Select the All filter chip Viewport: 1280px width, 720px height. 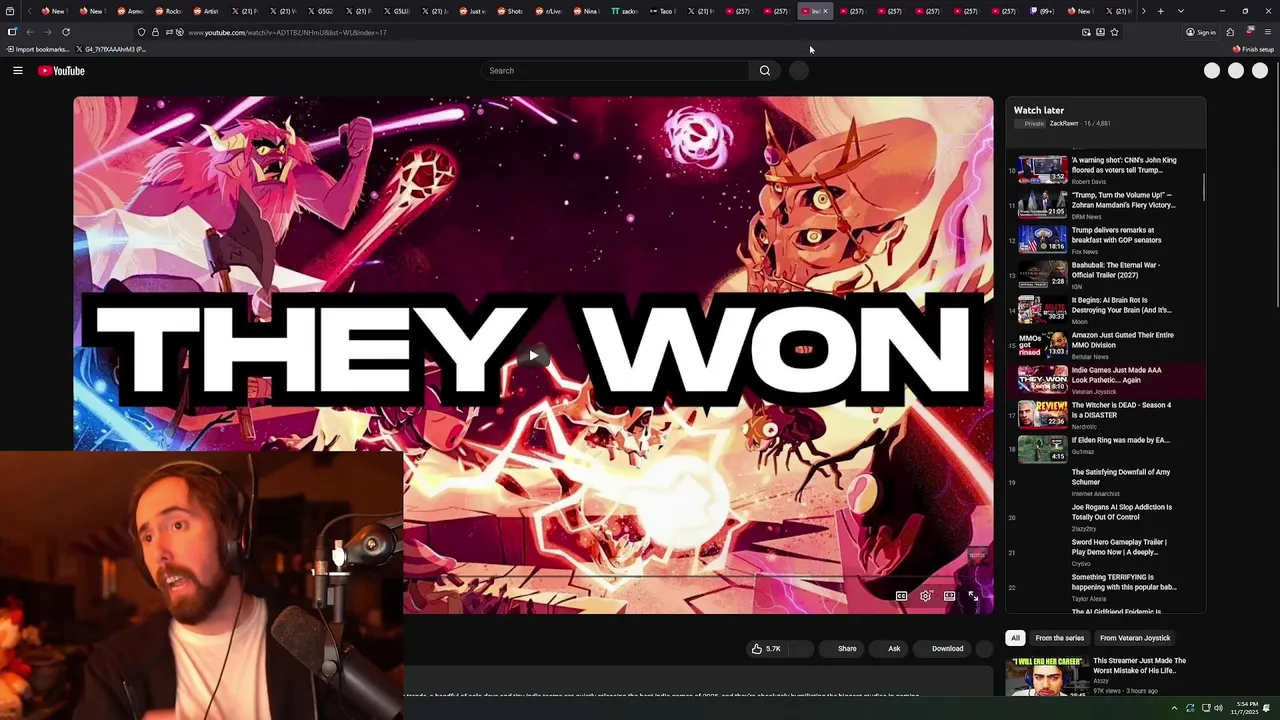1015,638
